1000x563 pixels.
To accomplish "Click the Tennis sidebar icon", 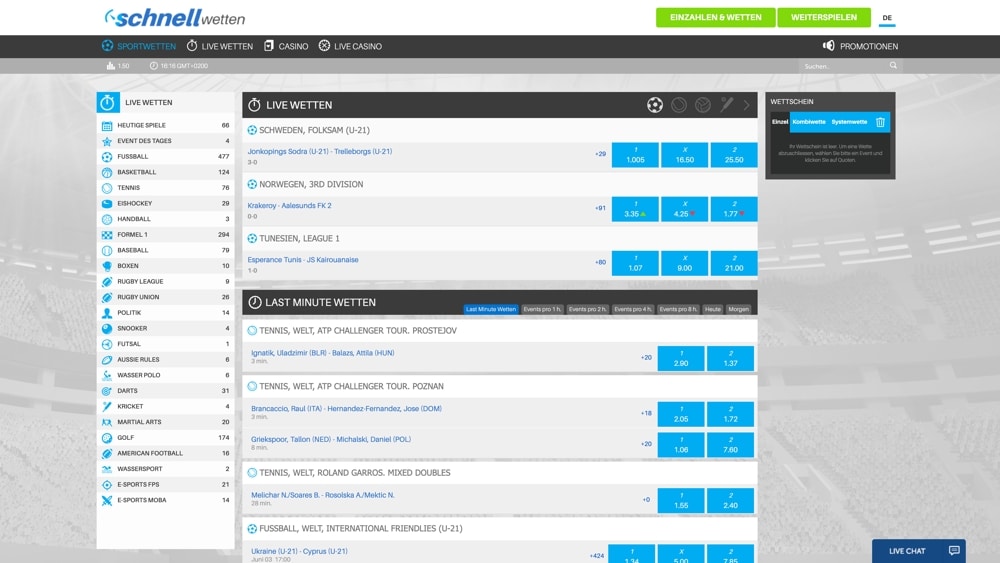I will click(107, 188).
